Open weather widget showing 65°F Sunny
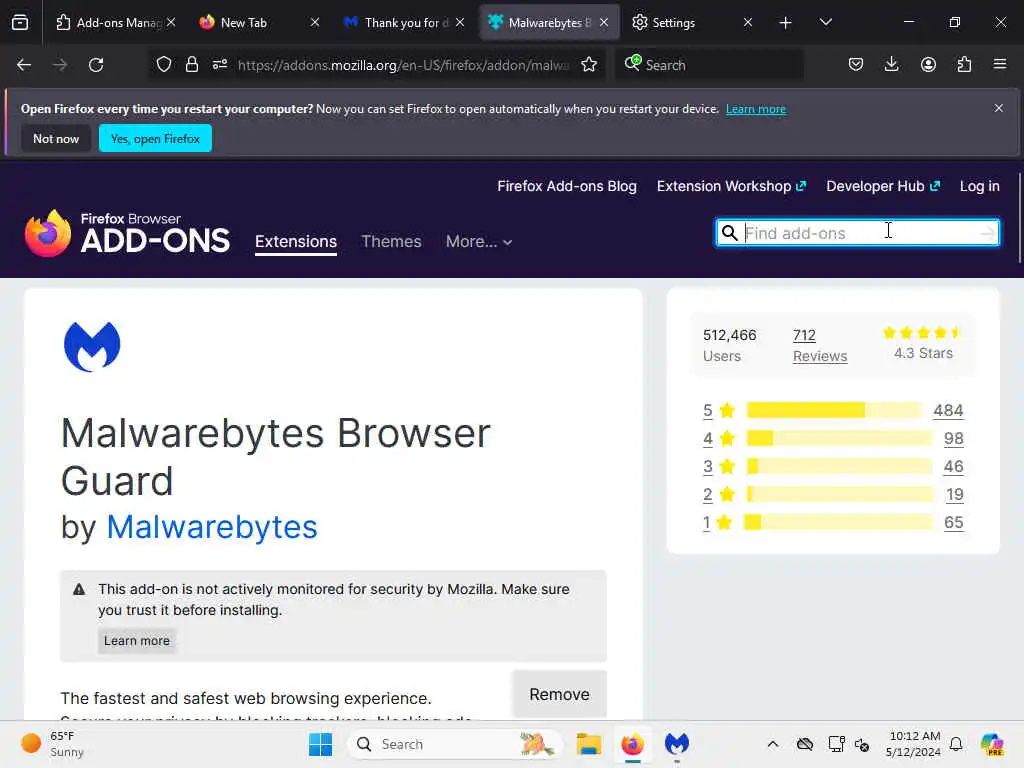The height and width of the screenshot is (768, 1024). tap(52, 744)
